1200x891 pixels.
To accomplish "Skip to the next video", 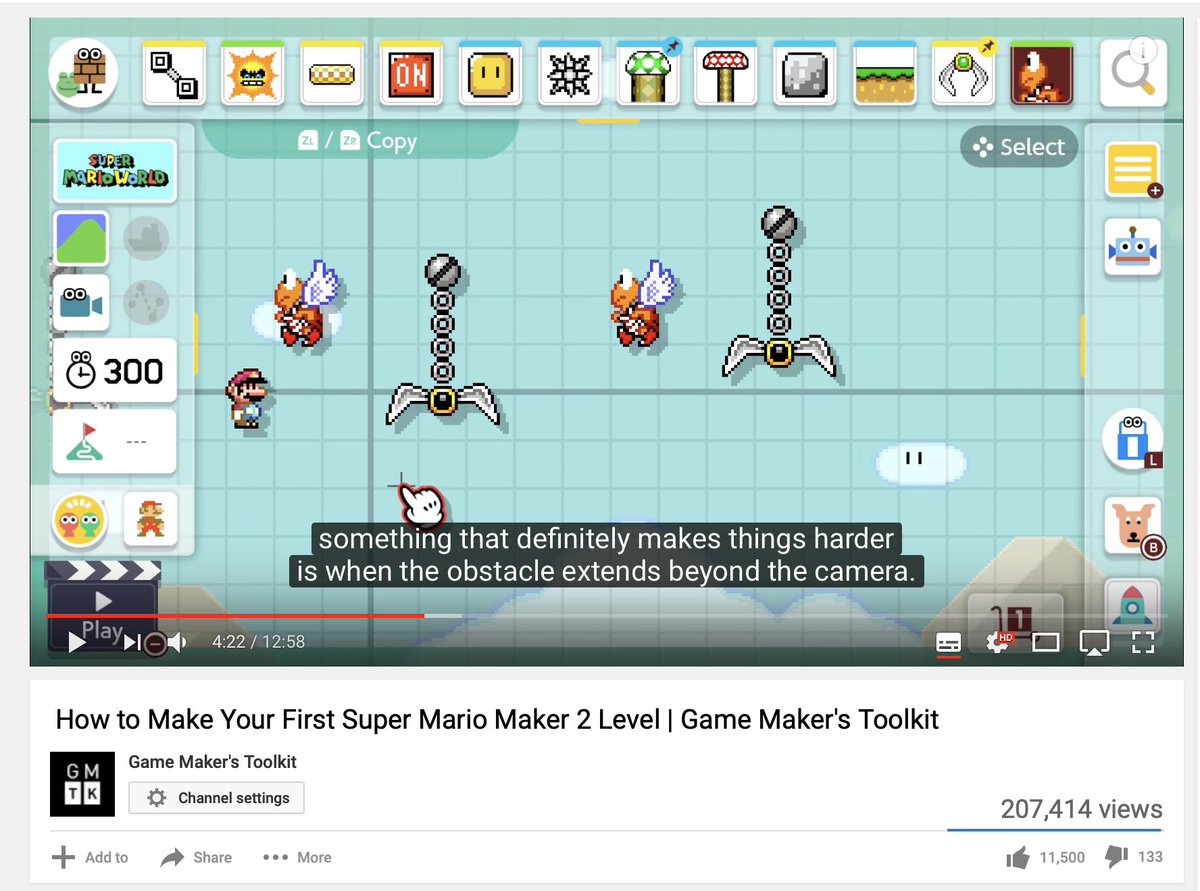I will (x=131, y=642).
